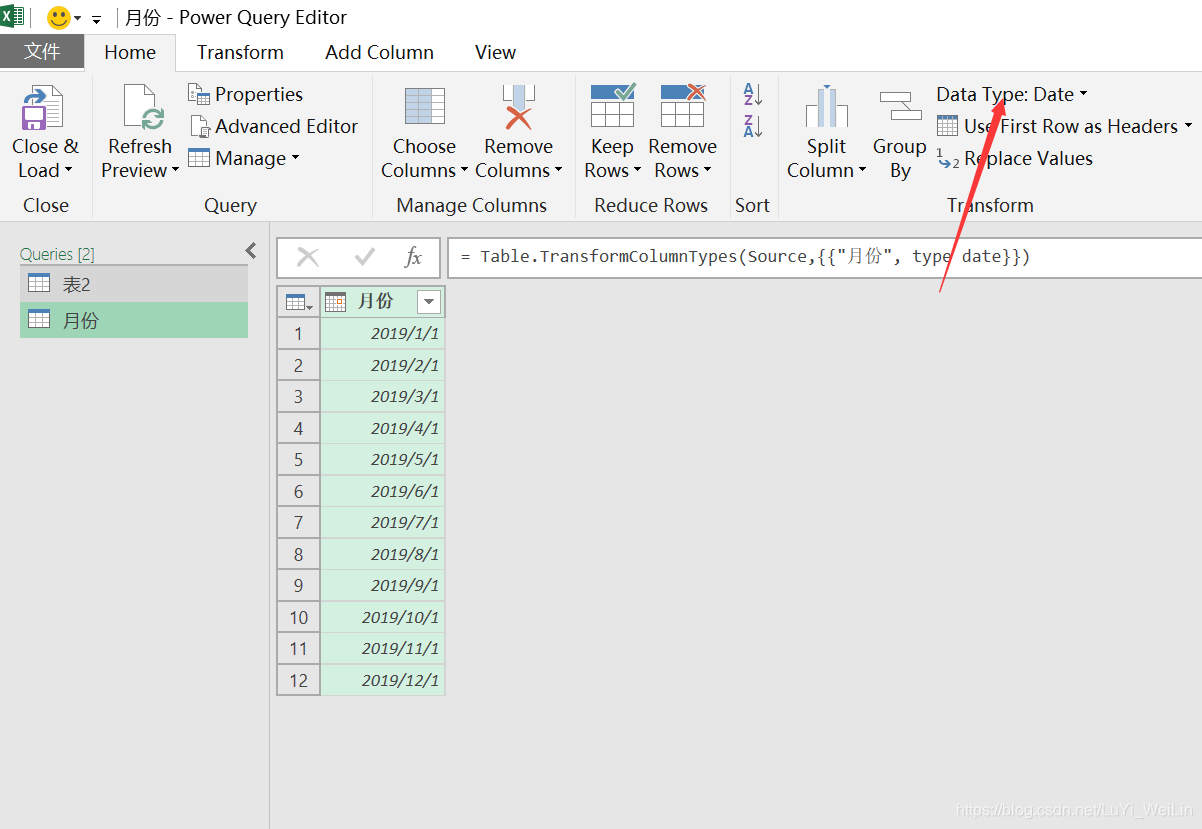The height and width of the screenshot is (829, 1202).
Task: Click the cell 2019/5/1
Action: 383,459
